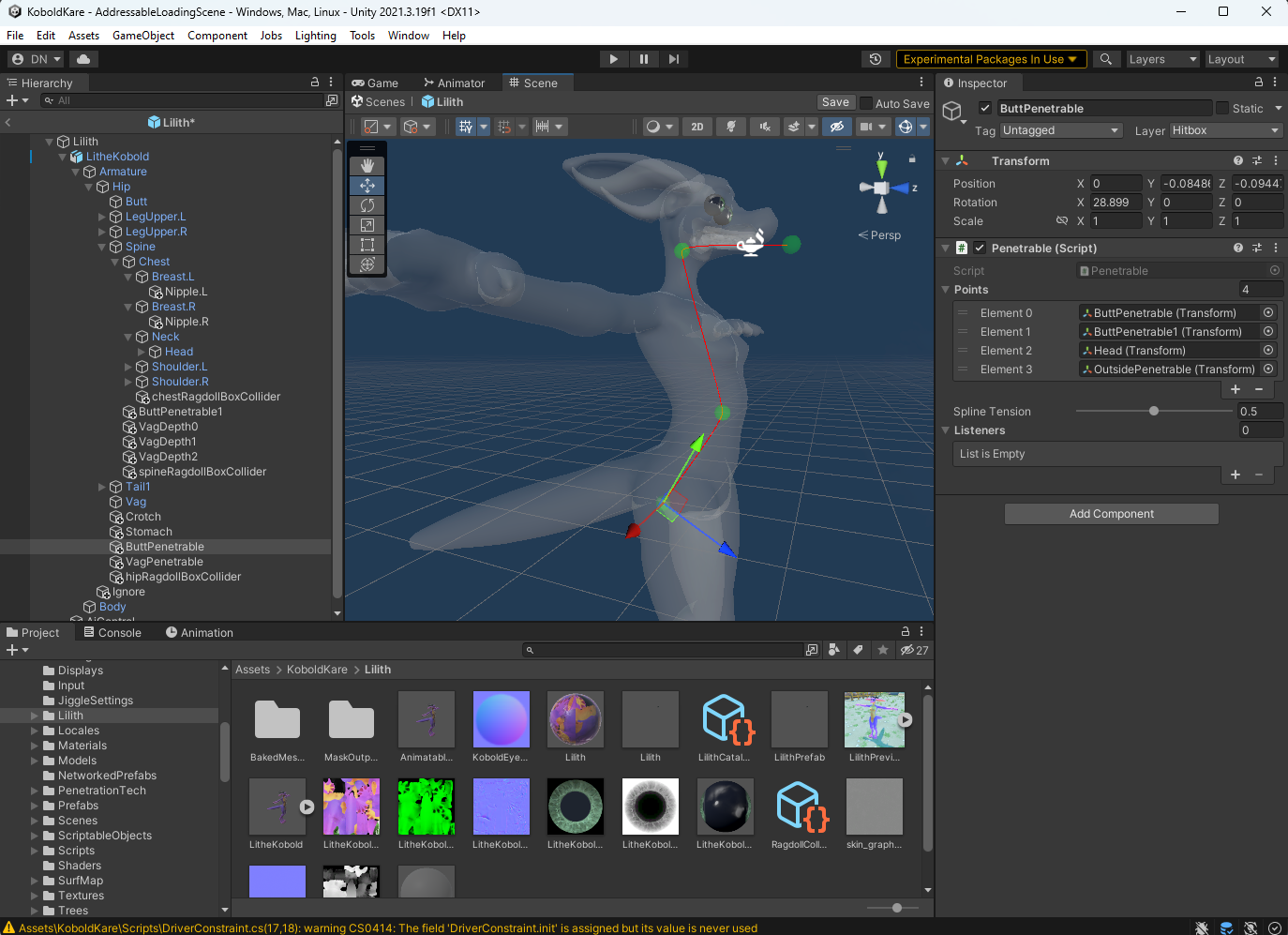Select the Move tool

(367, 186)
